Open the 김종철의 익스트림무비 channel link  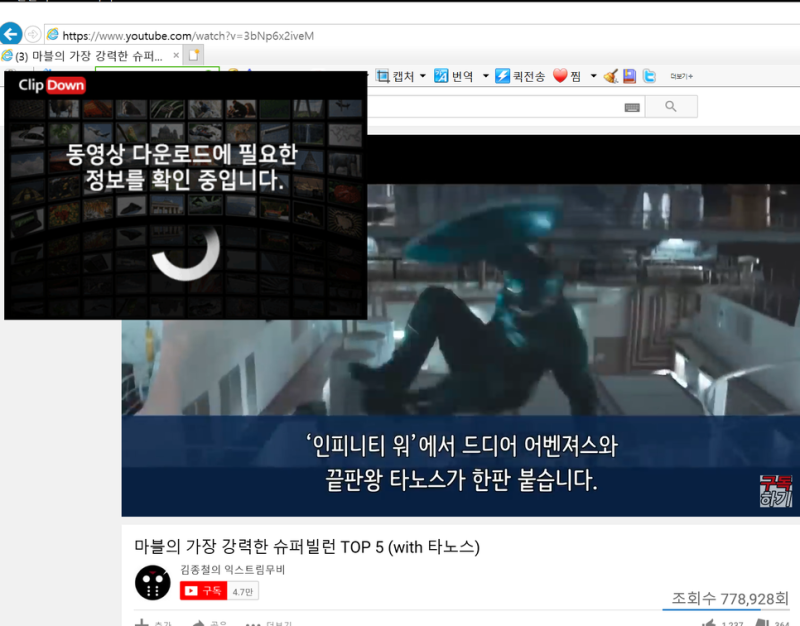tap(233, 569)
